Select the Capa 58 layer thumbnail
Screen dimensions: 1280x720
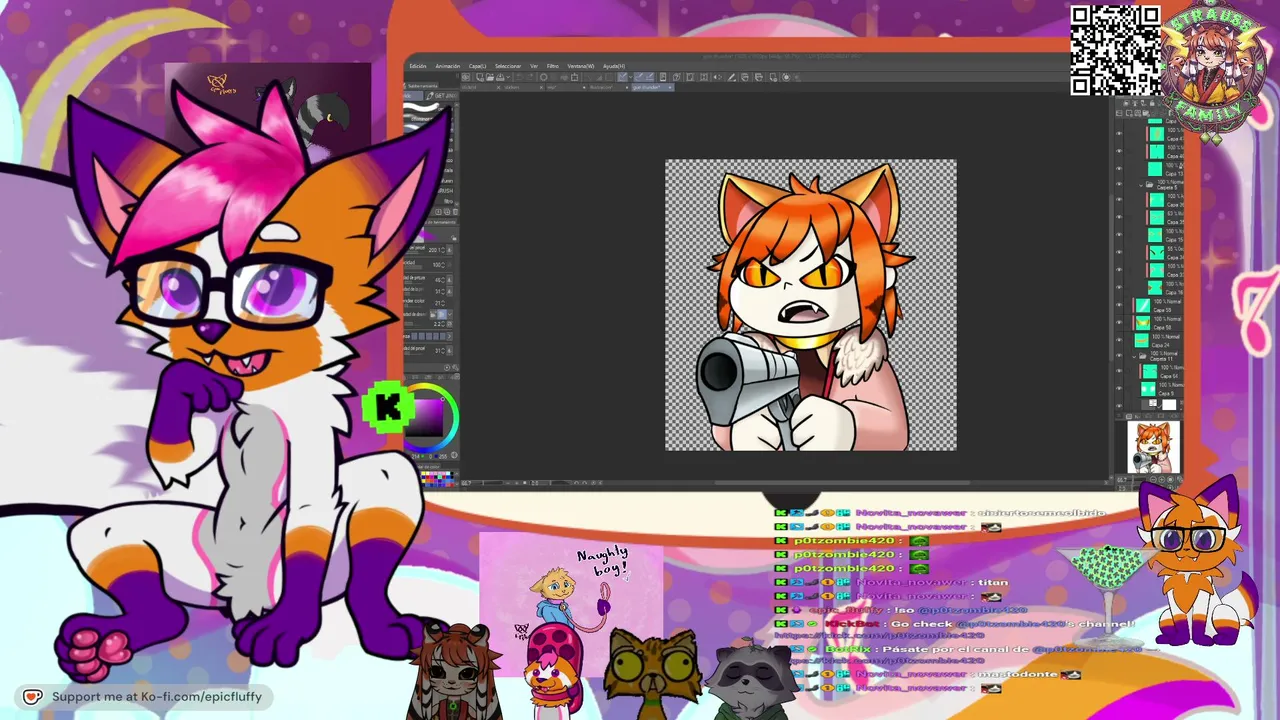(1143, 323)
